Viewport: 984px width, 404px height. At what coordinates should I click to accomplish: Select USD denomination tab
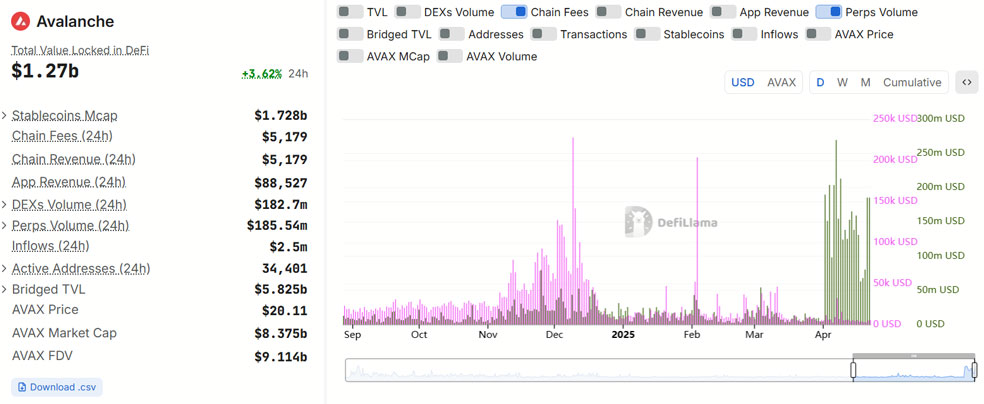tap(743, 82)
